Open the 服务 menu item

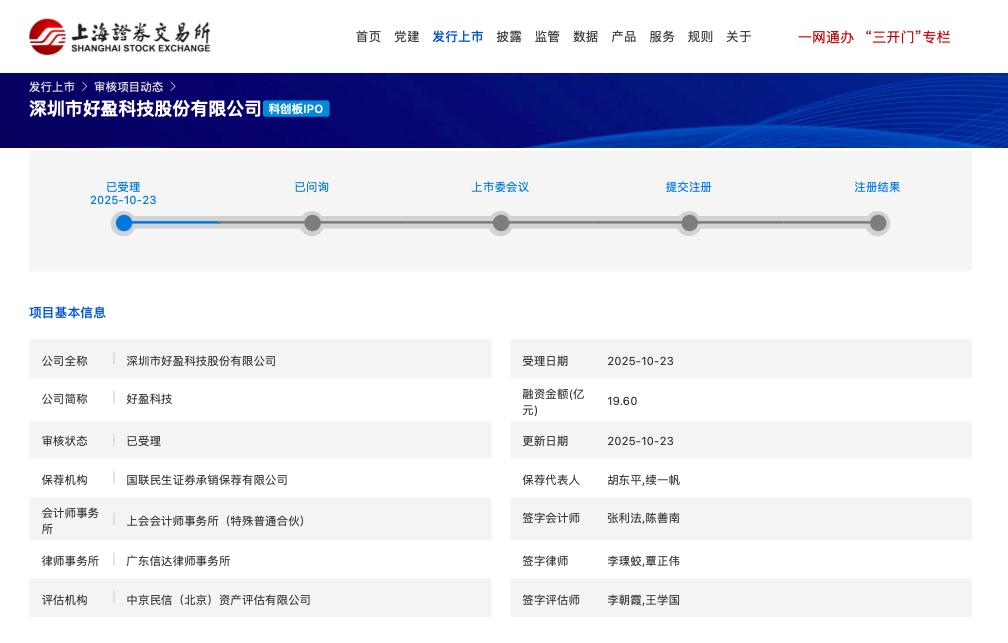coord(662,37)
